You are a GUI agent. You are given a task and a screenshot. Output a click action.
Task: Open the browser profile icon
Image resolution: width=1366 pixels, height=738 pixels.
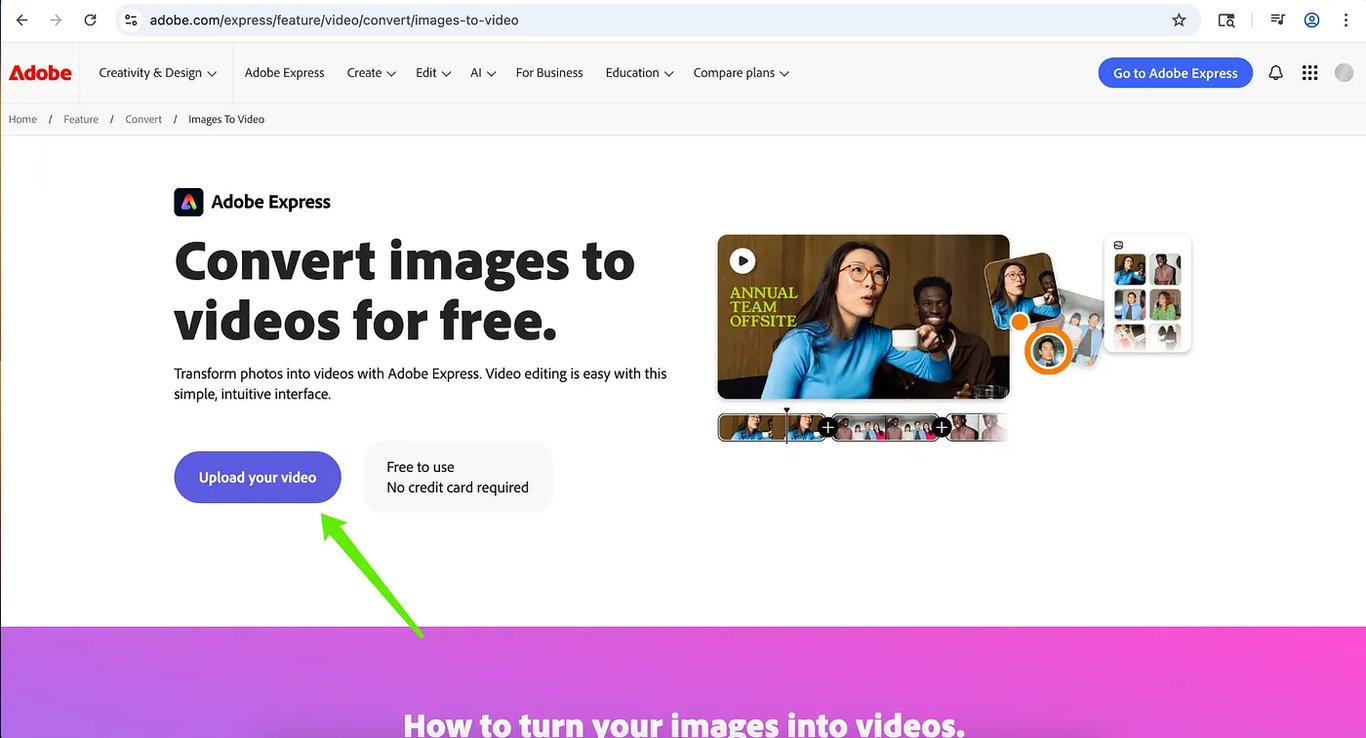pyautogui.click(x=1312, y=20)
